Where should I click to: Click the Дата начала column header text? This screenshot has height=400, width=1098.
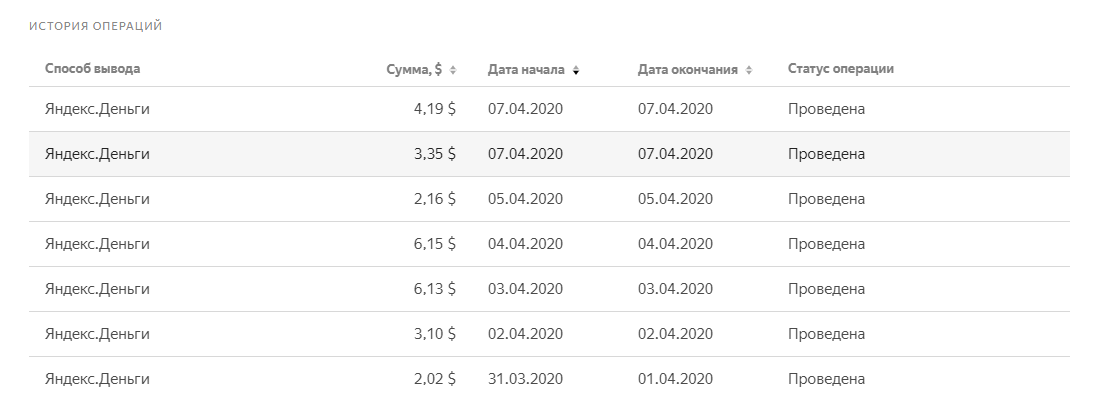tap(526, 69)
